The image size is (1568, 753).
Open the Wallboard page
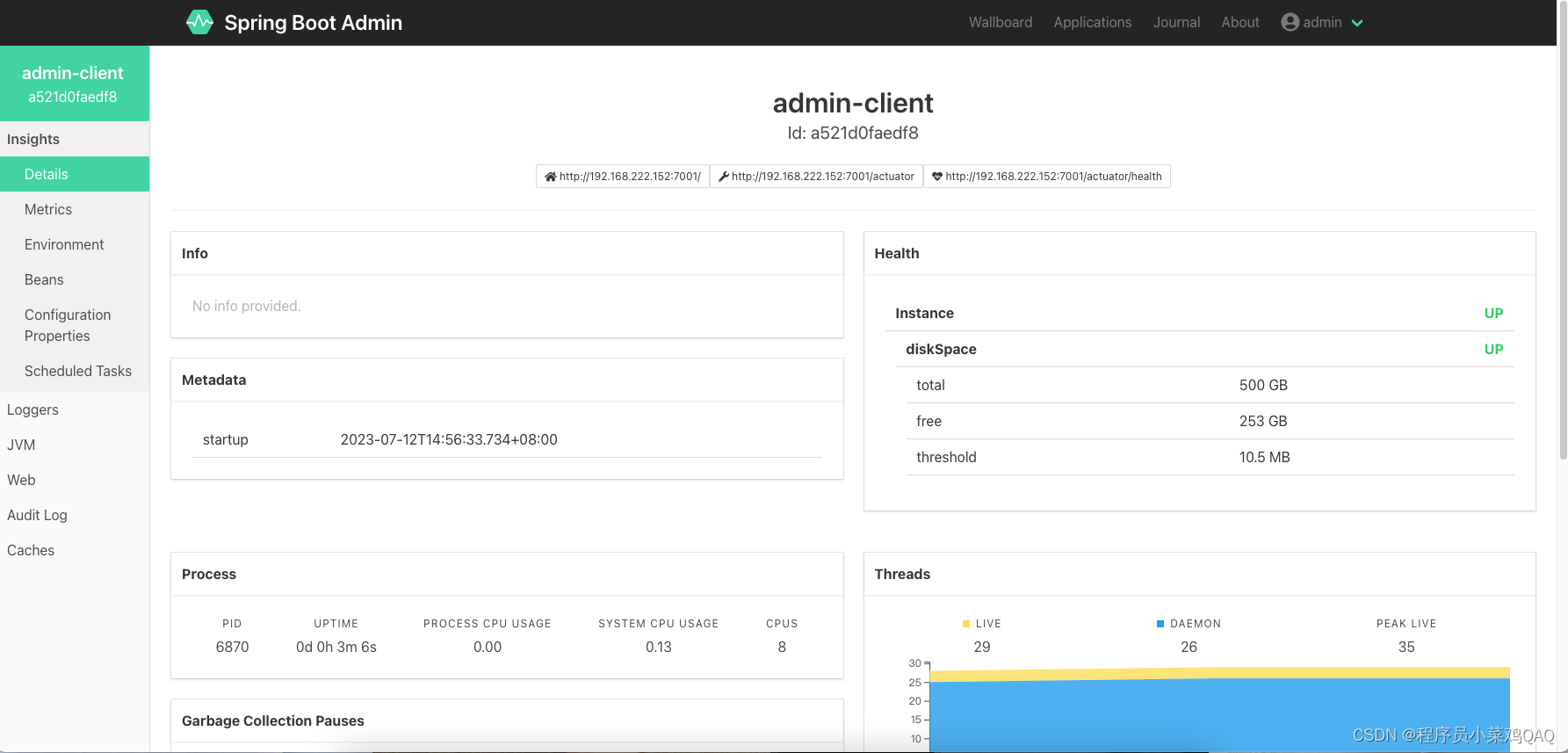tap(1001, 22)
